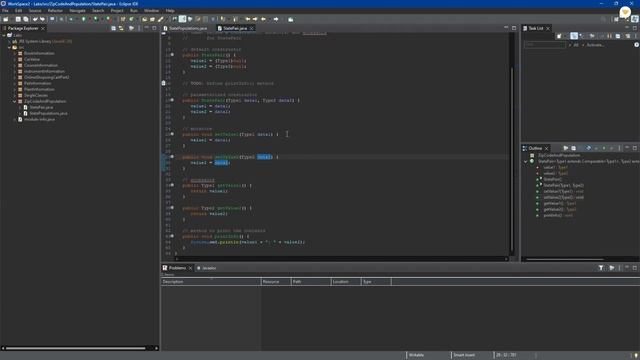Collapse All in Package Explorer toolbar
Image resolution: width=640 pixels, height=360 pixels.
(x=113, y=28)
